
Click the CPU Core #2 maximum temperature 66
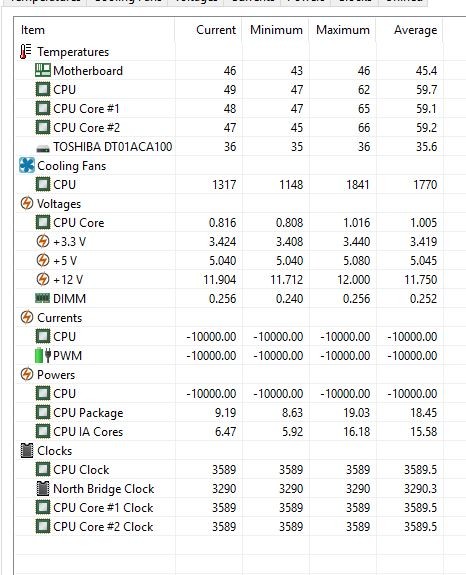click(364, 128)
